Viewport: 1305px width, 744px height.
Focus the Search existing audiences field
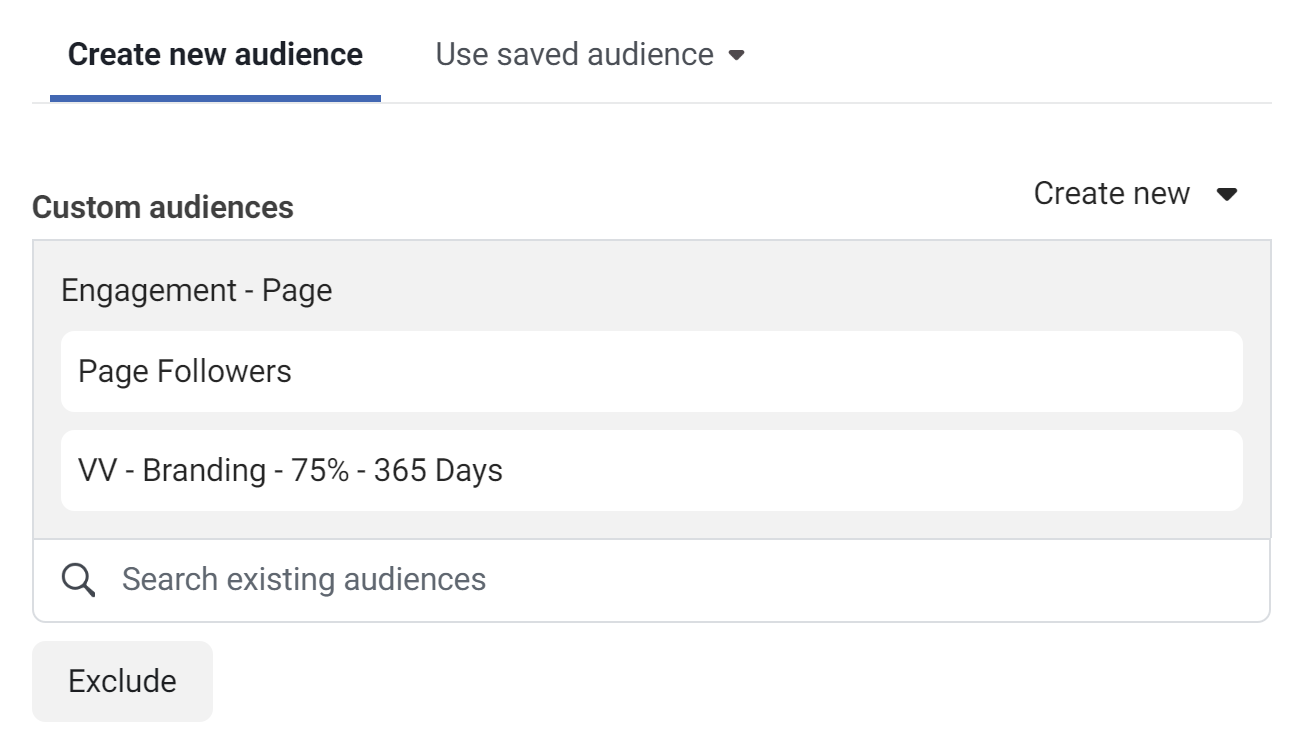(651, 580)
